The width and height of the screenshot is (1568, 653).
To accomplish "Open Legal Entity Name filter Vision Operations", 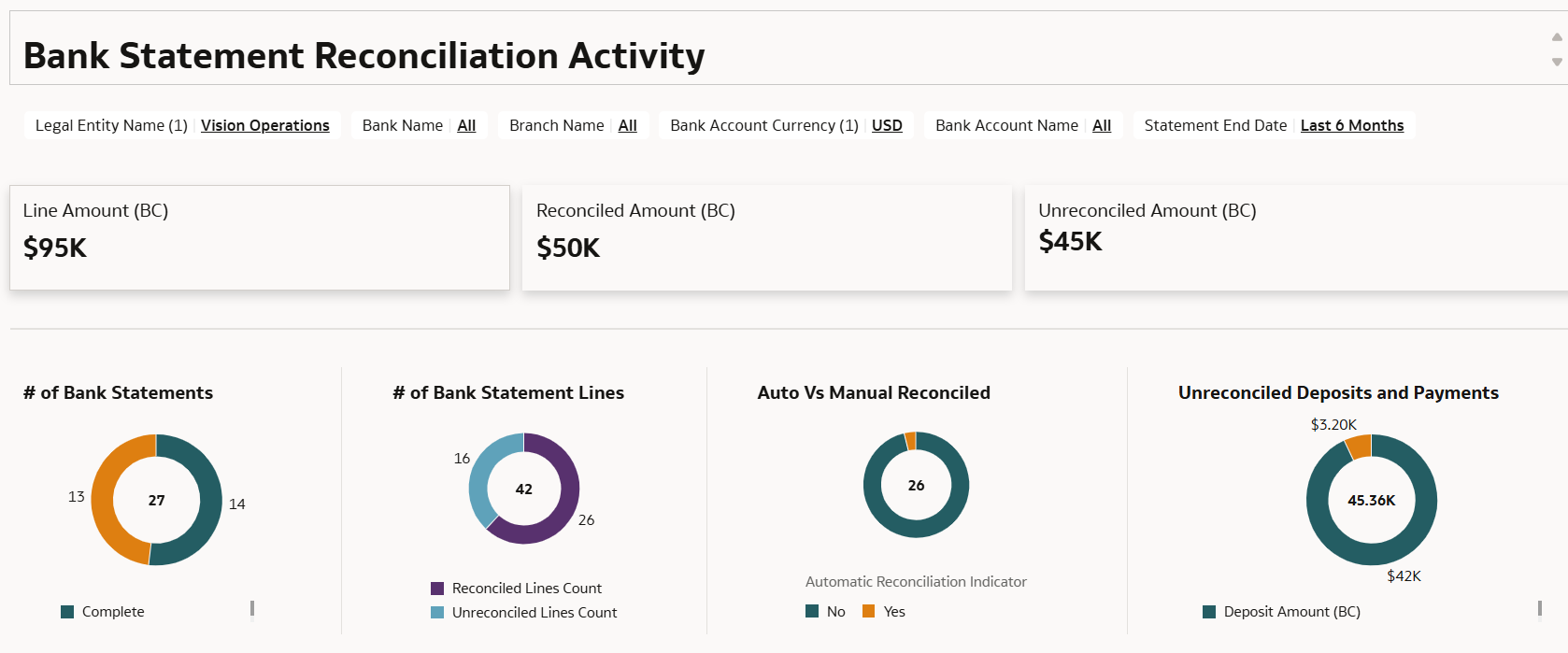I will [x=264, y=125].
